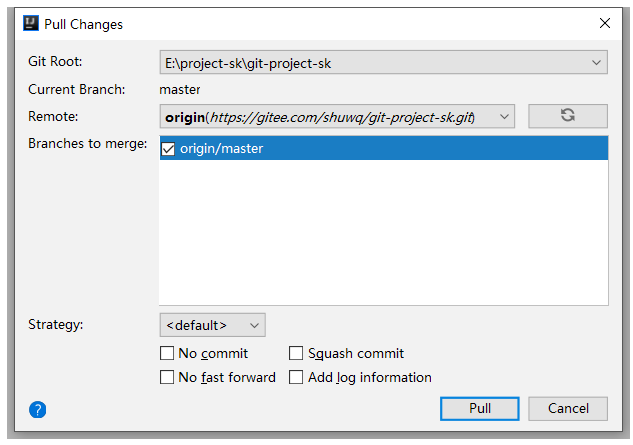Toggle the No fast forward checkbox
The image size is (633, 445).
(x=167, y=377)
